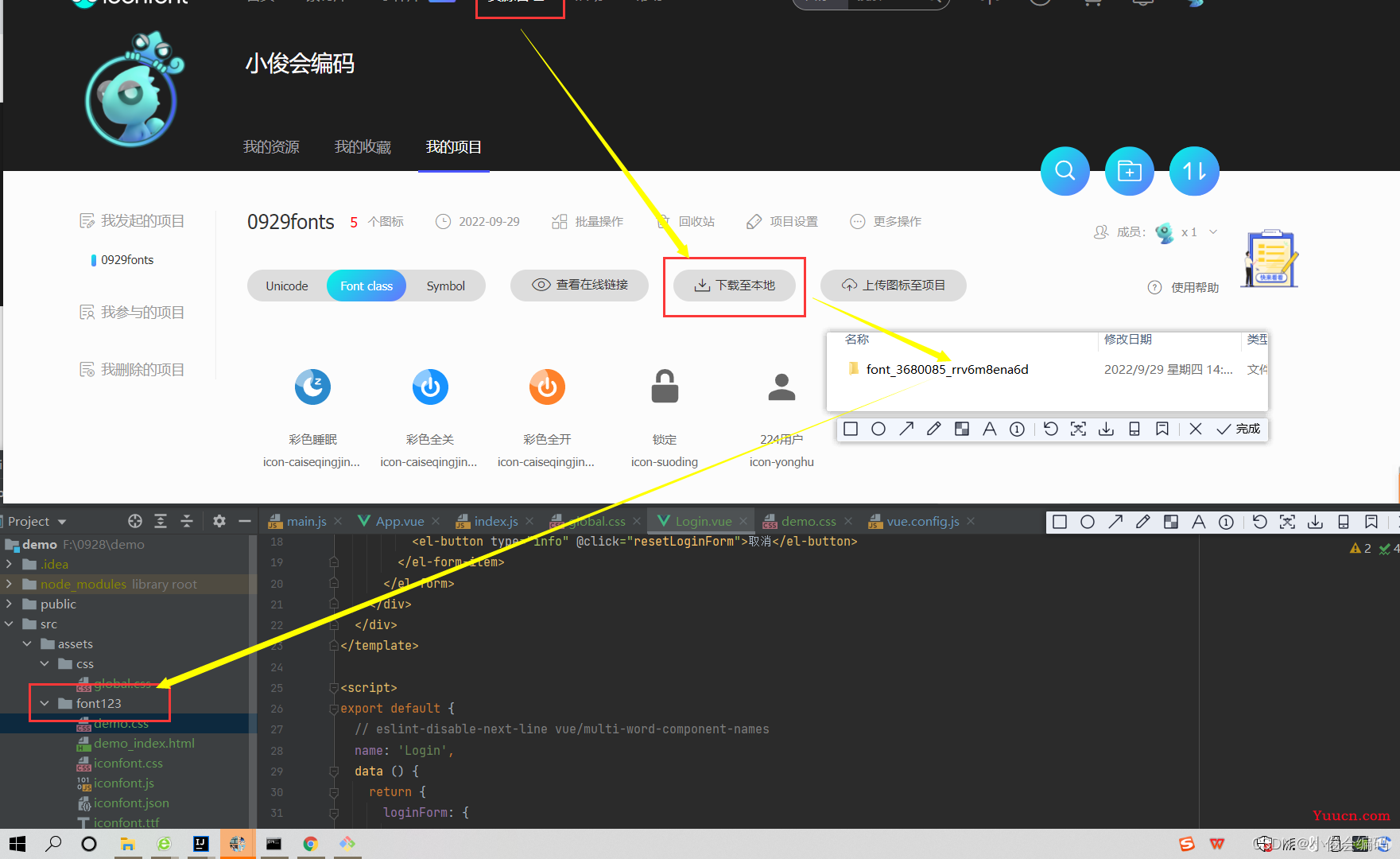Select the 锁定 lock icon
The height and width of the screenshot is (859, 1400).
[665, 387]
